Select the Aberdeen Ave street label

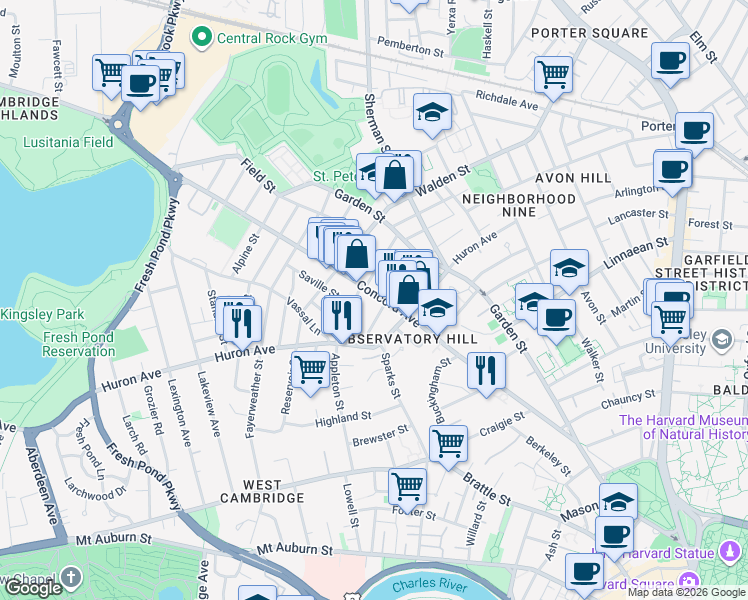[43, 486]
